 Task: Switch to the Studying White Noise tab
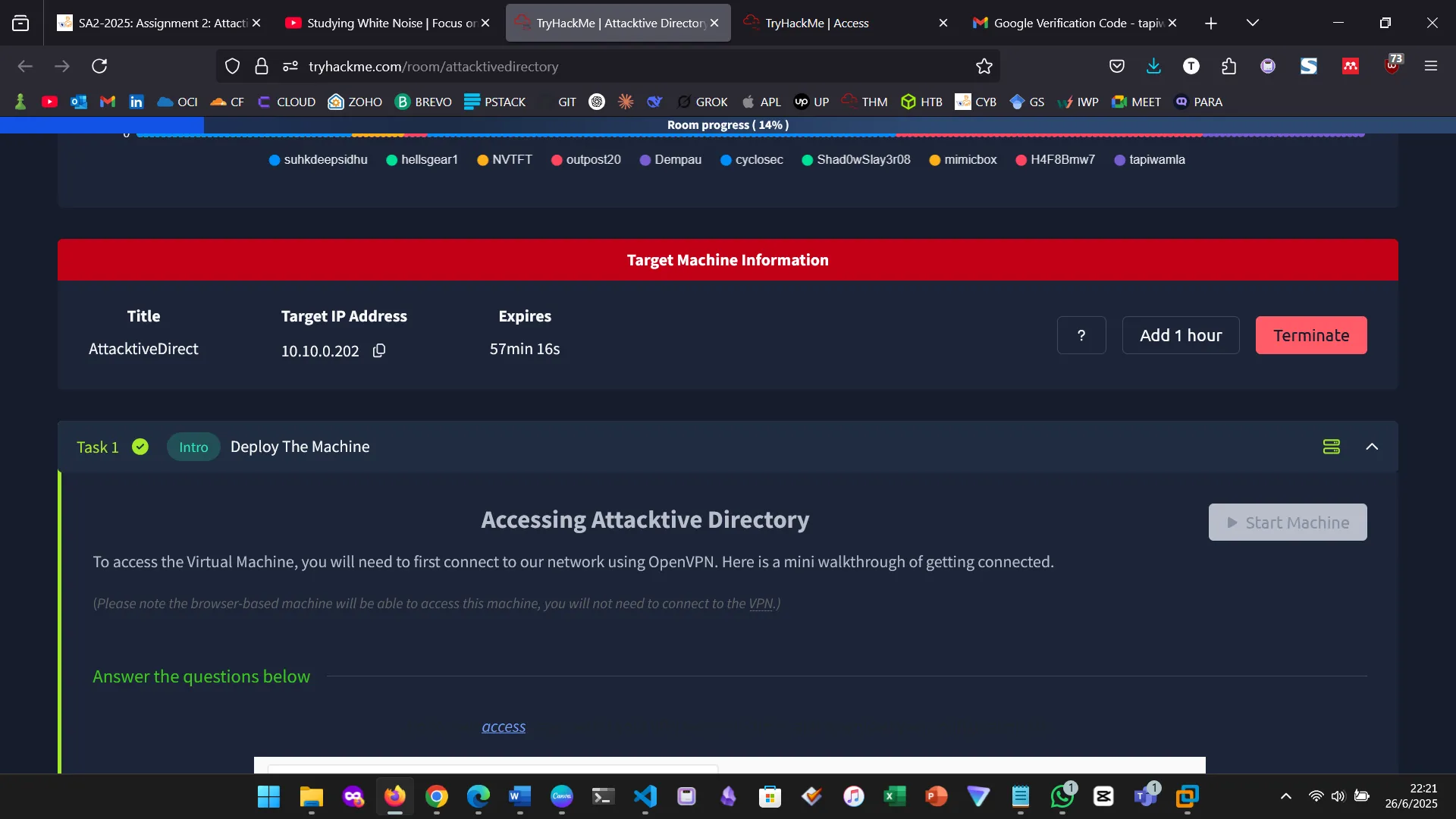pos(379,23)
